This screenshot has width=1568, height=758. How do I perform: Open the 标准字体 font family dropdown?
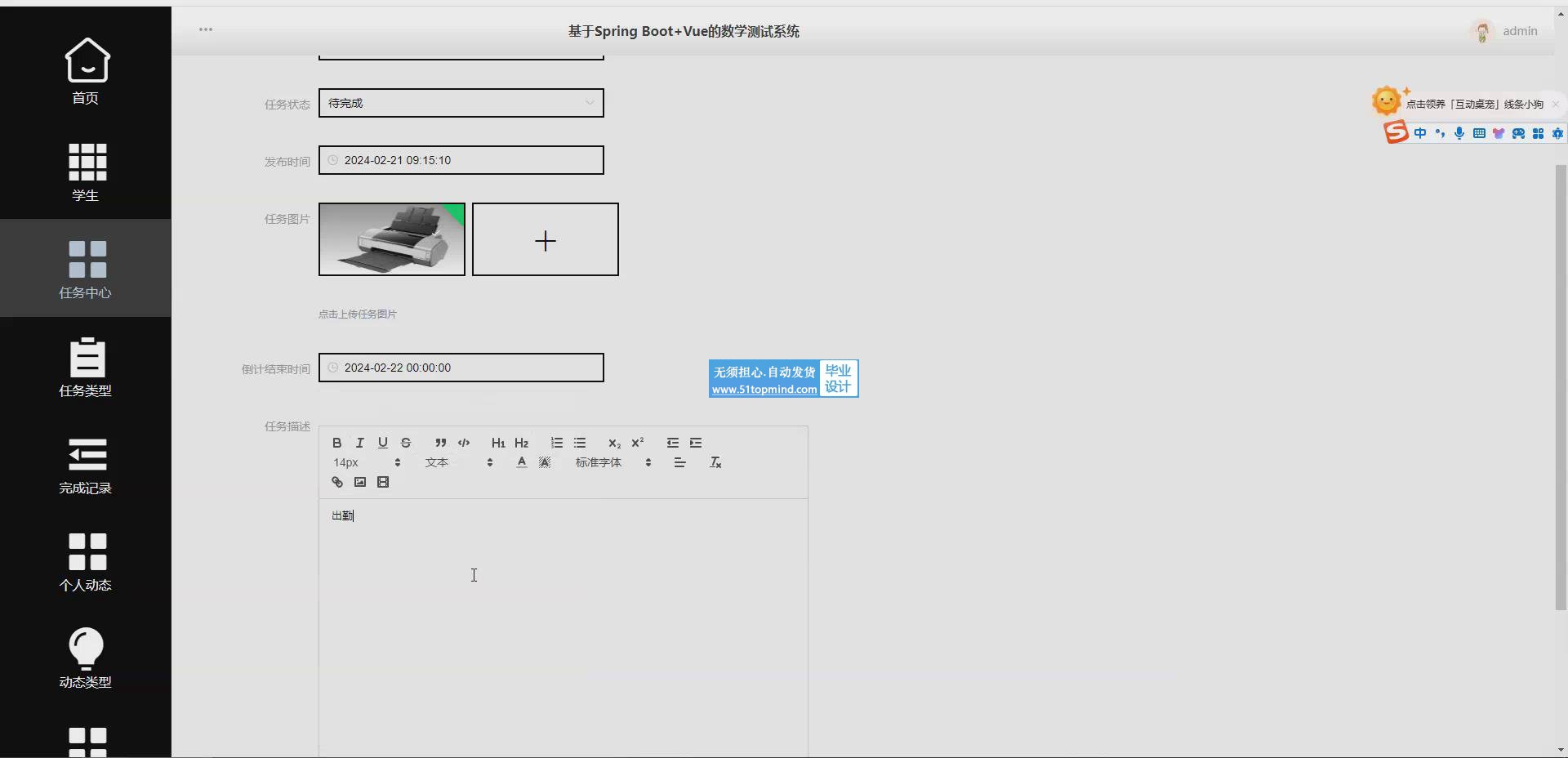click(613, 462)
